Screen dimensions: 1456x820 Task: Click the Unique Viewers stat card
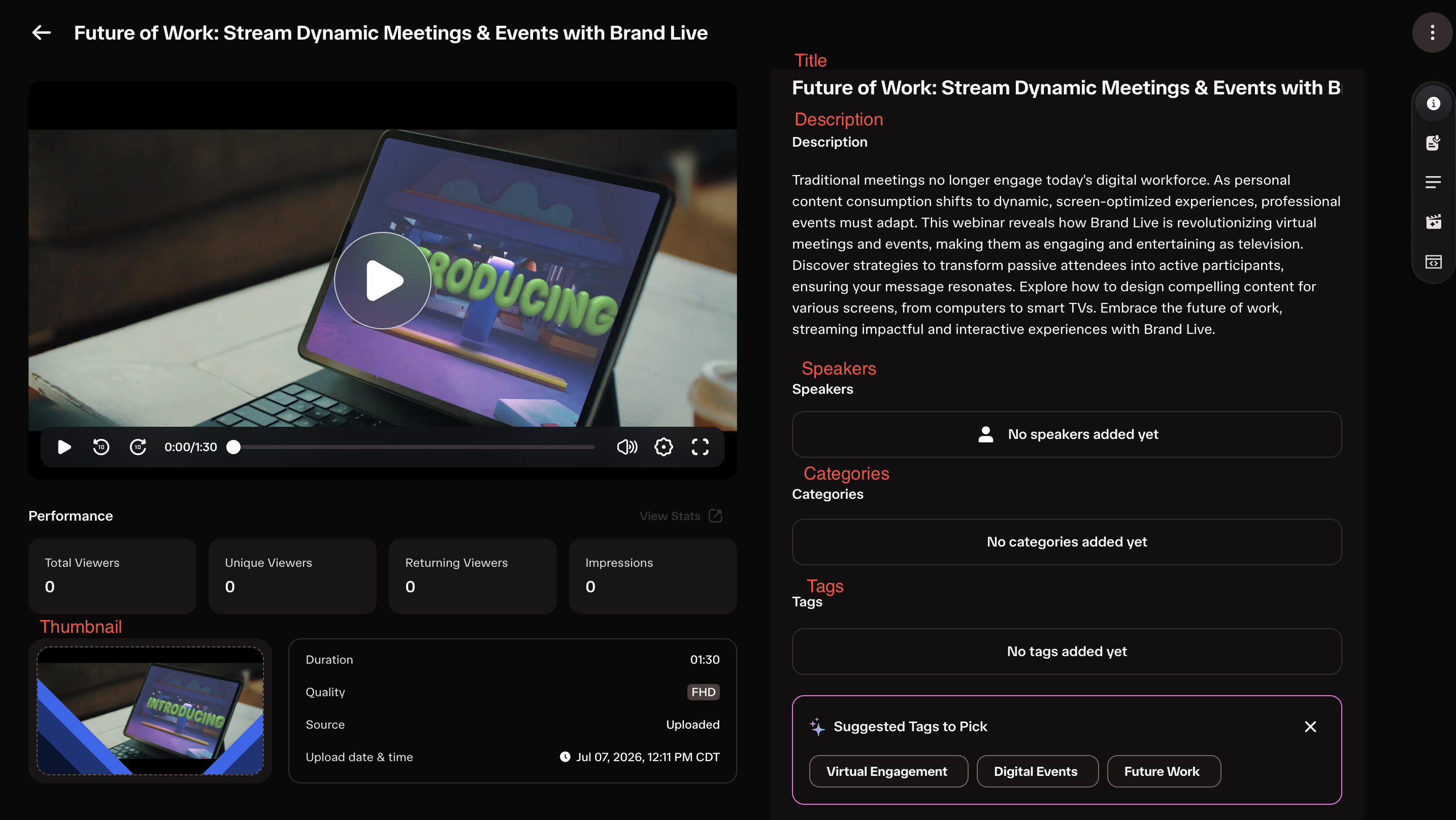tap(293, 576)
